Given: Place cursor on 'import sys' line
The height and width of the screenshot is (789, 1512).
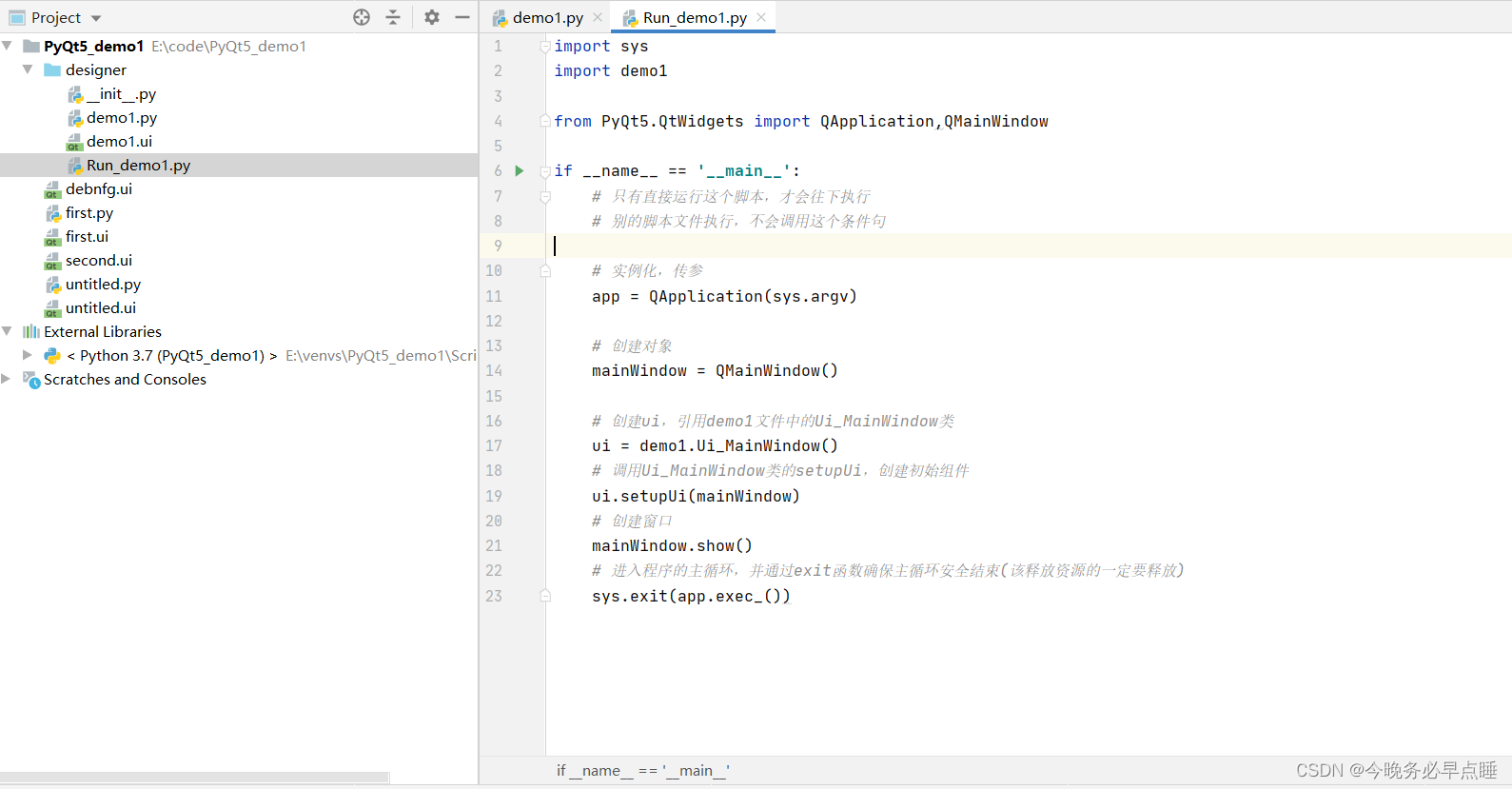Looking at the screenshot, I should [x=601, y=46].
